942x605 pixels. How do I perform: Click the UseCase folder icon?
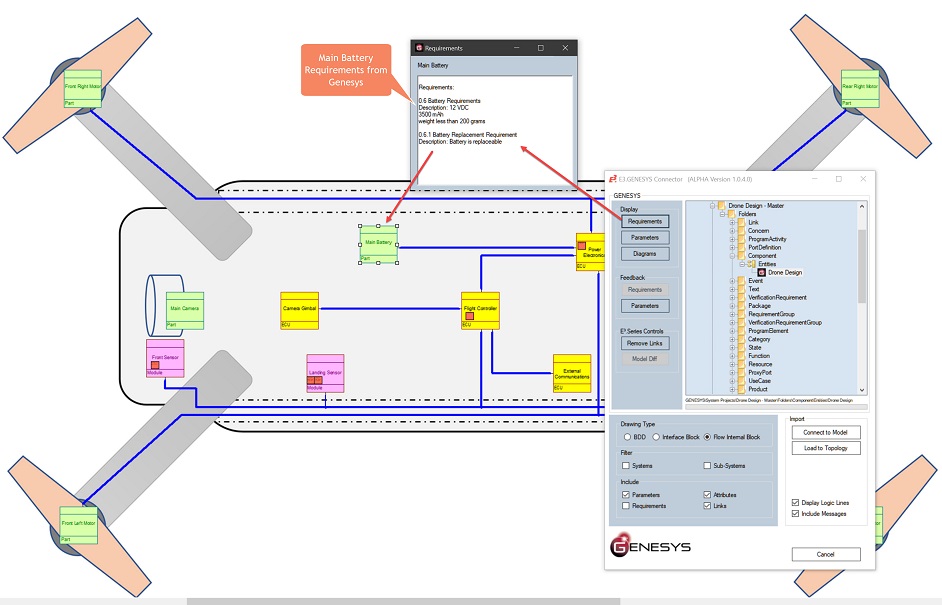pyautogui.click(x=741, y=381)
